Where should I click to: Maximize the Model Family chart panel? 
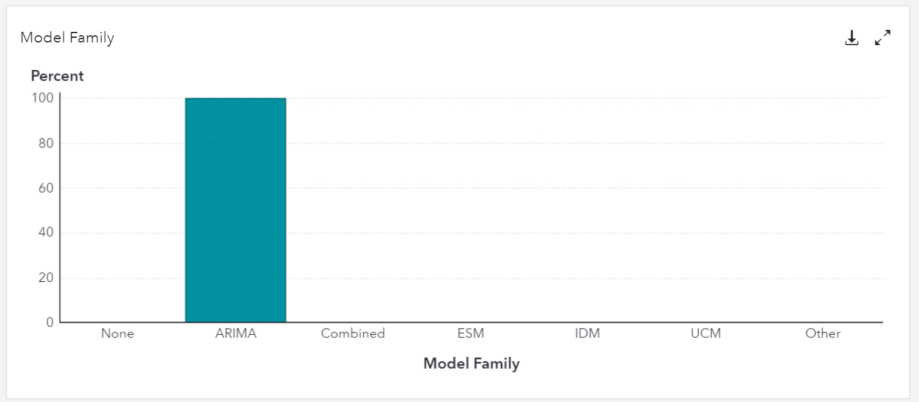882,38
